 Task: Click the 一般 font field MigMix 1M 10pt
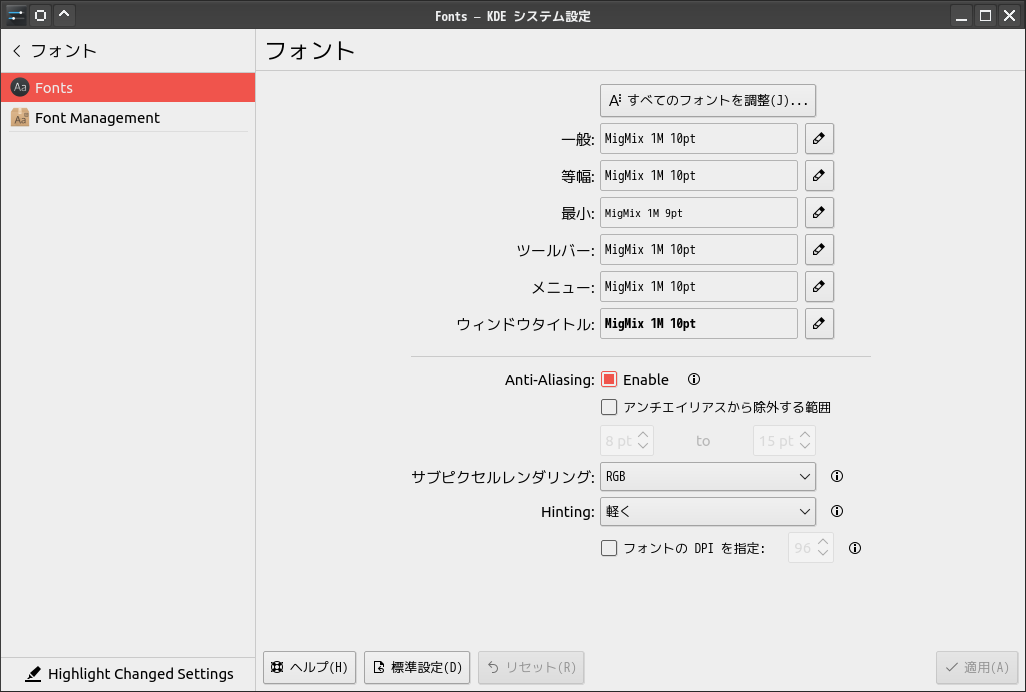click(699, 139)
